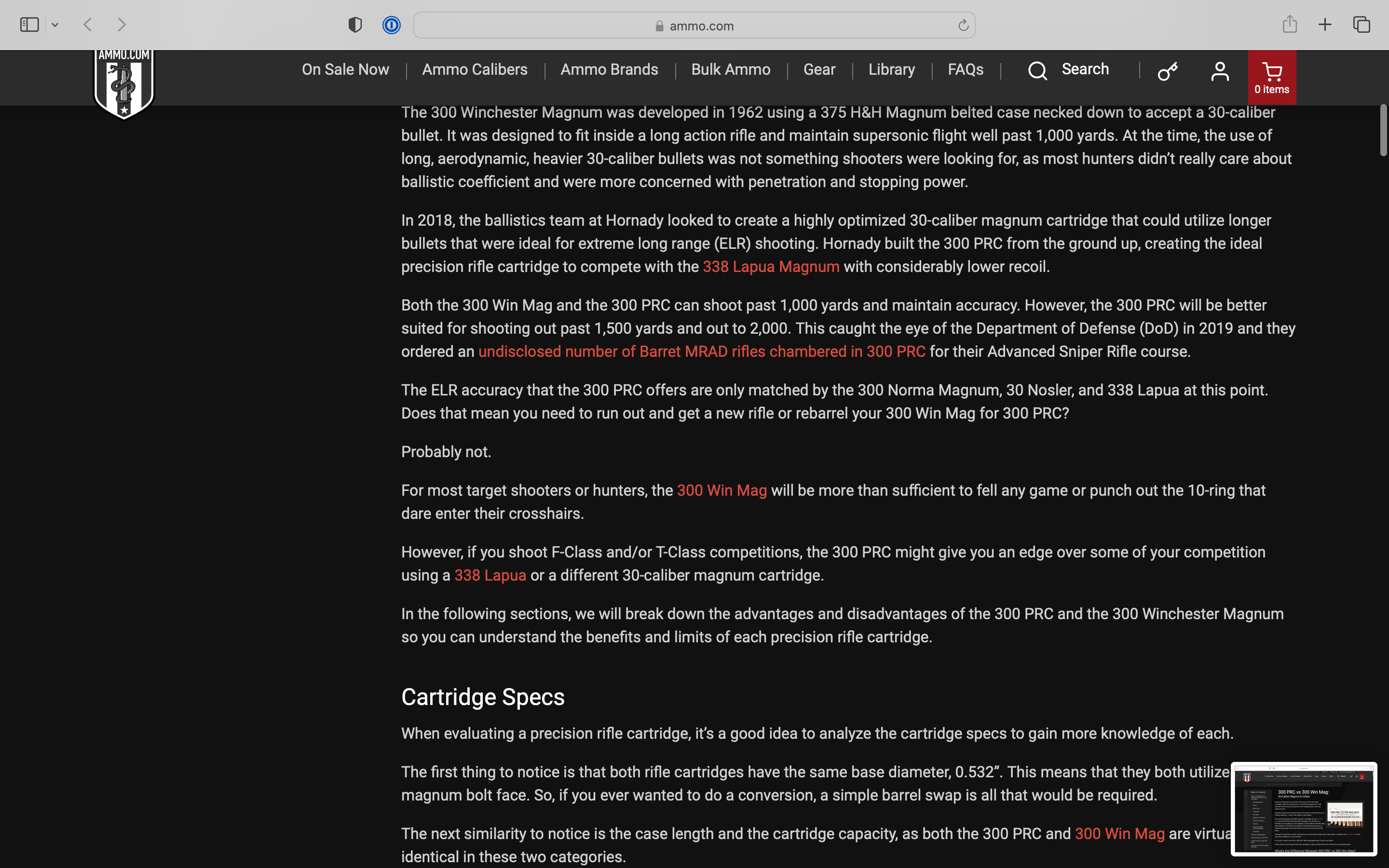This screenshot has width=1389, height=868.
Task: Click the magnifying glass search icon
Action: 1037,70
